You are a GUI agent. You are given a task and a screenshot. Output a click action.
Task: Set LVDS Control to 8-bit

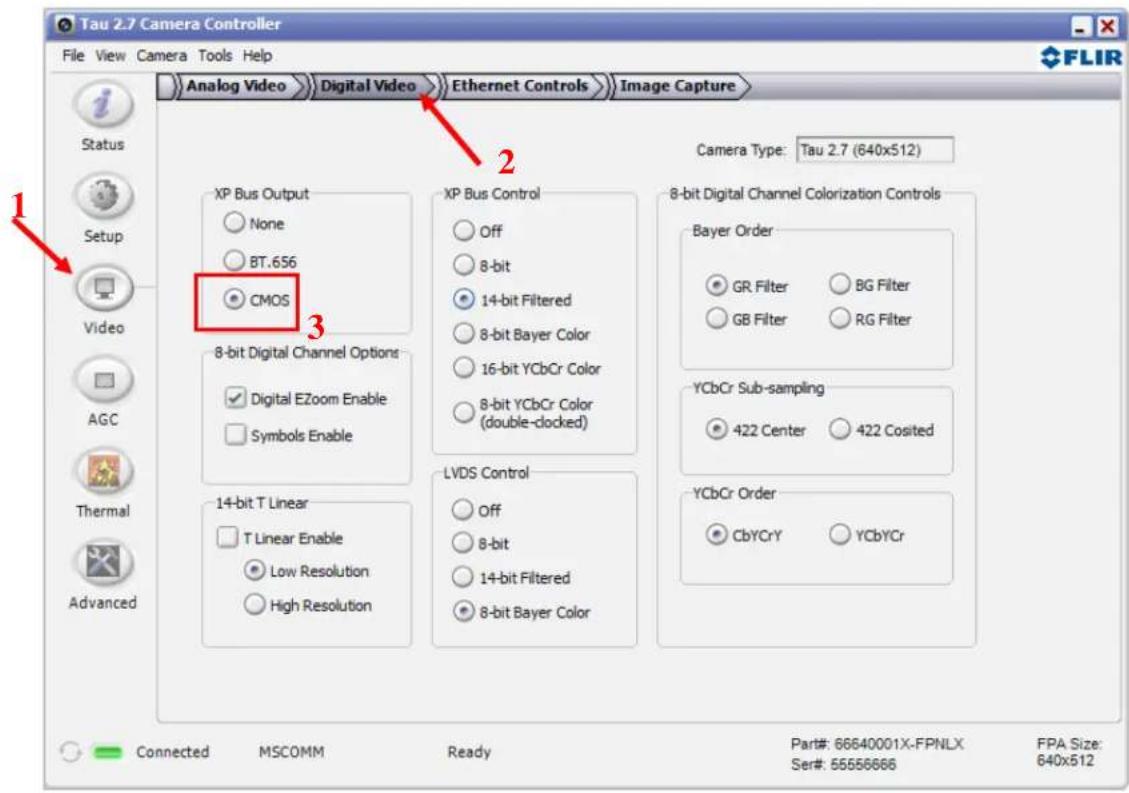coord(480,543)
